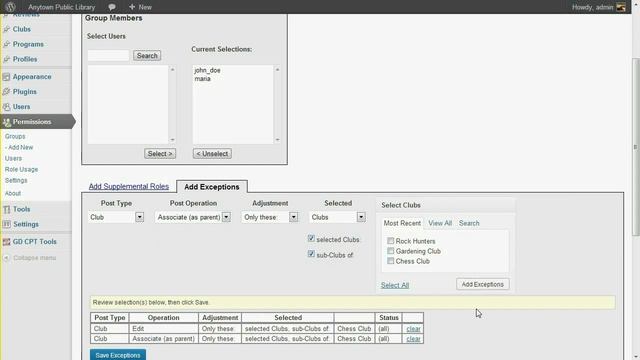Toggle the selected Clubs checkbox
The height and width of the screenshot is (360, 640).
(x=311, y=239)
